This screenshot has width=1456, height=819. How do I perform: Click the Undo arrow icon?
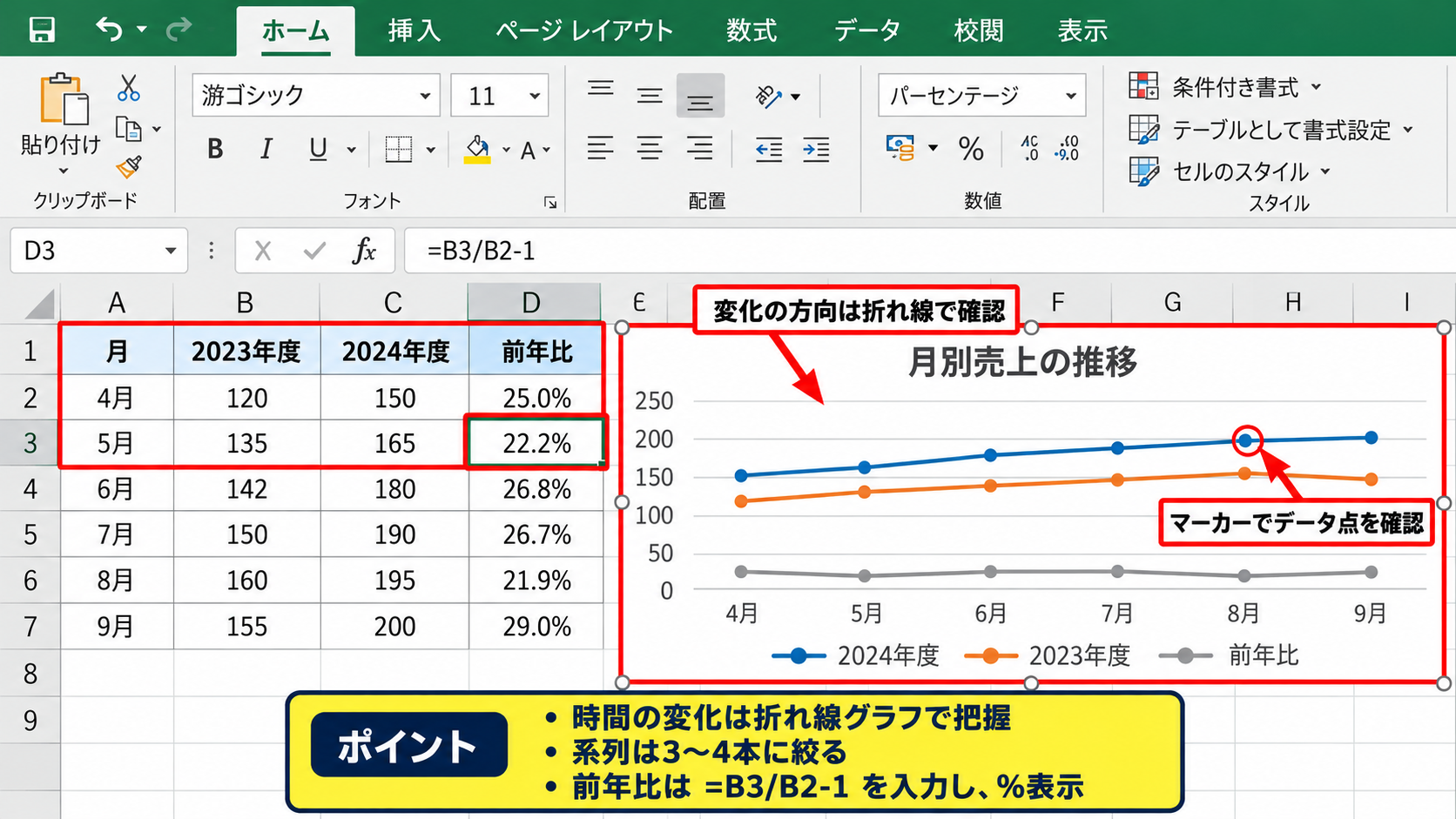point(109,30)
